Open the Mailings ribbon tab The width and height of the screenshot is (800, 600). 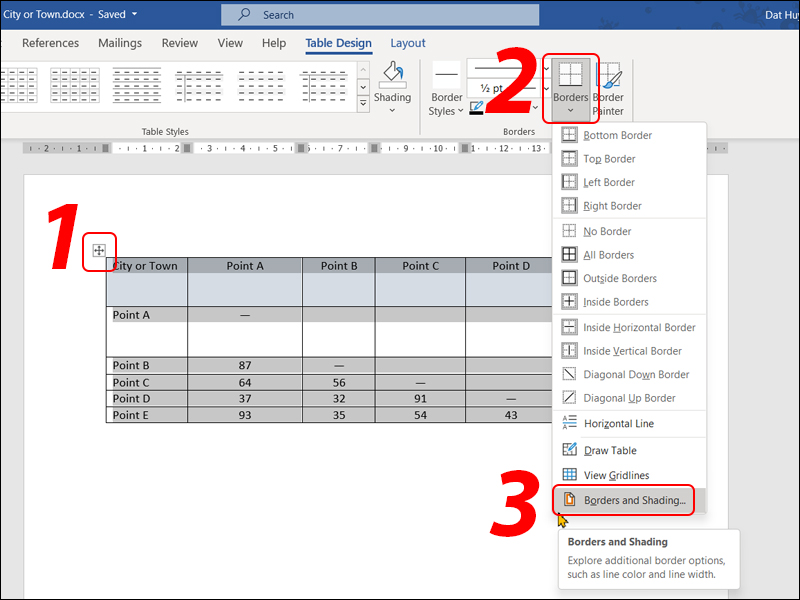(x=122, y=43)
